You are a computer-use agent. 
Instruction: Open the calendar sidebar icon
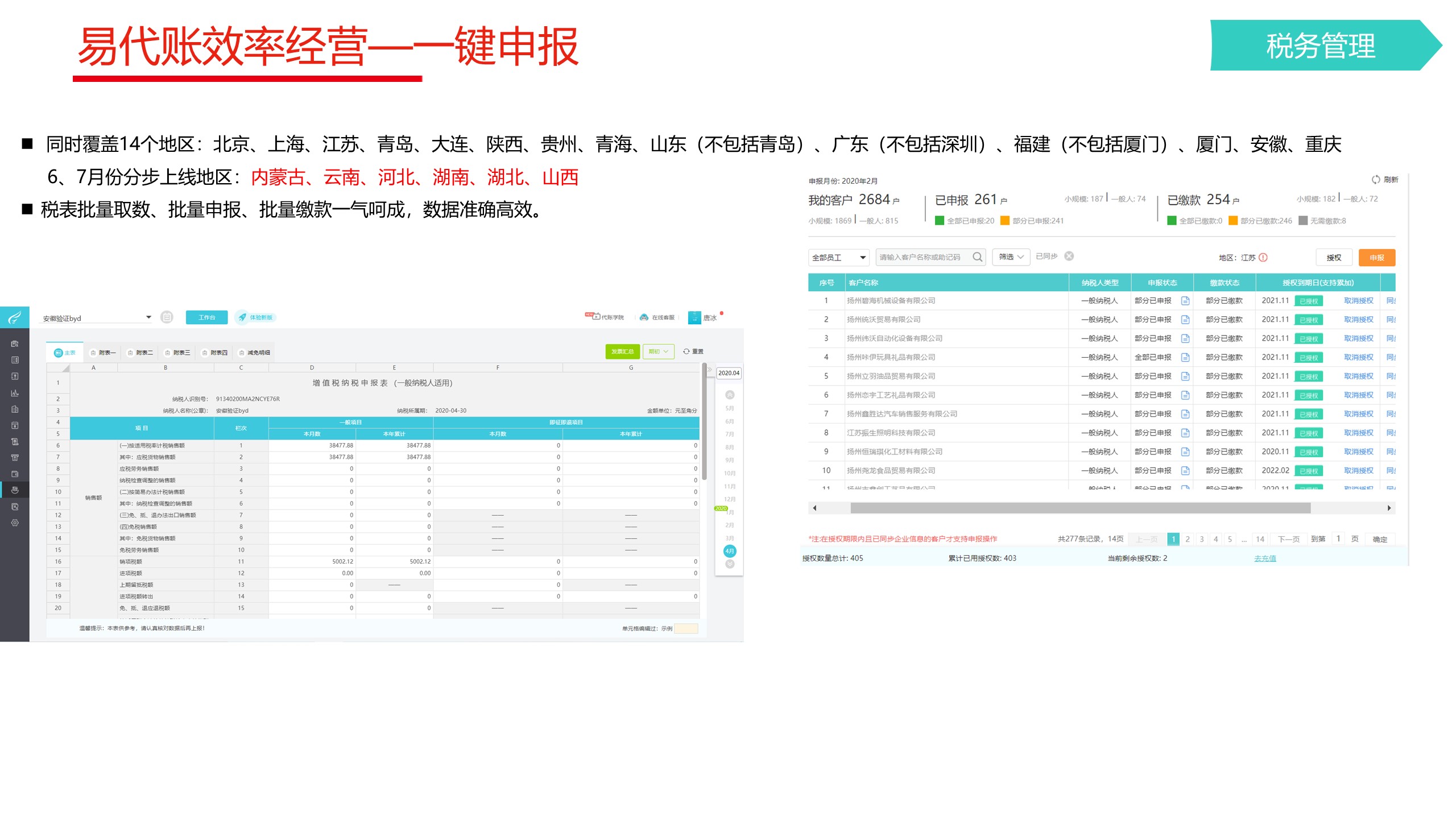(x=15, y=425)
